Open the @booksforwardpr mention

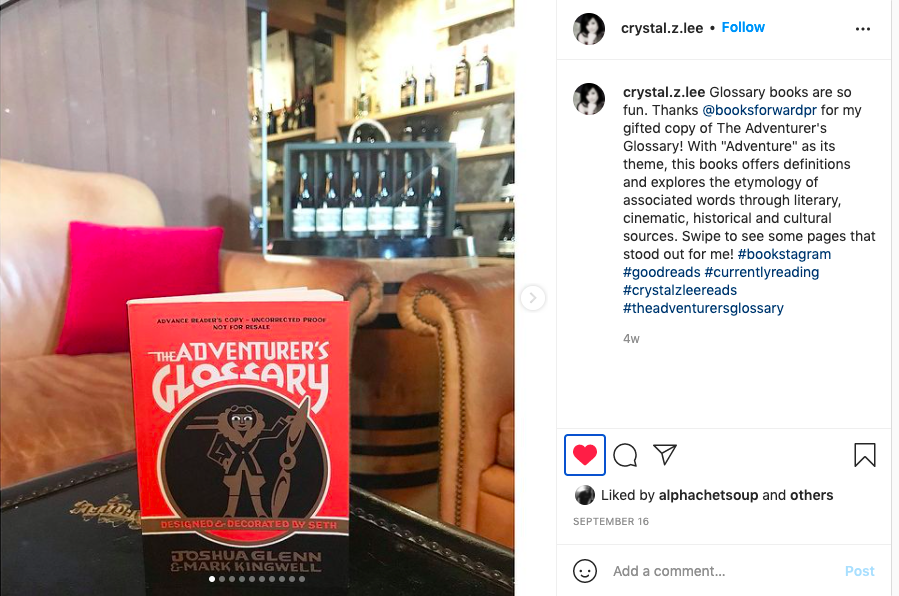click(x=759, y=110)
